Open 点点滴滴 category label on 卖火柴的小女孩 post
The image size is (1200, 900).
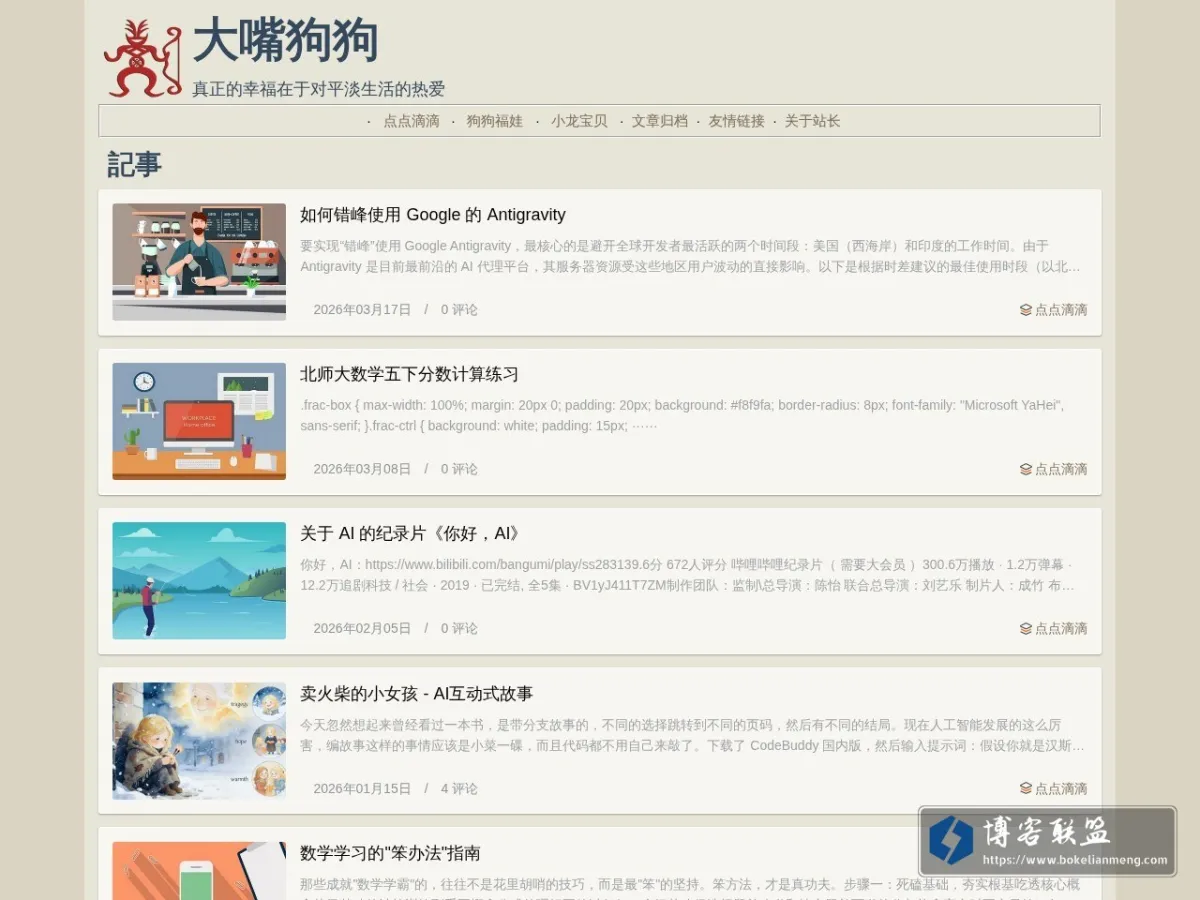tap(1061, 788)
